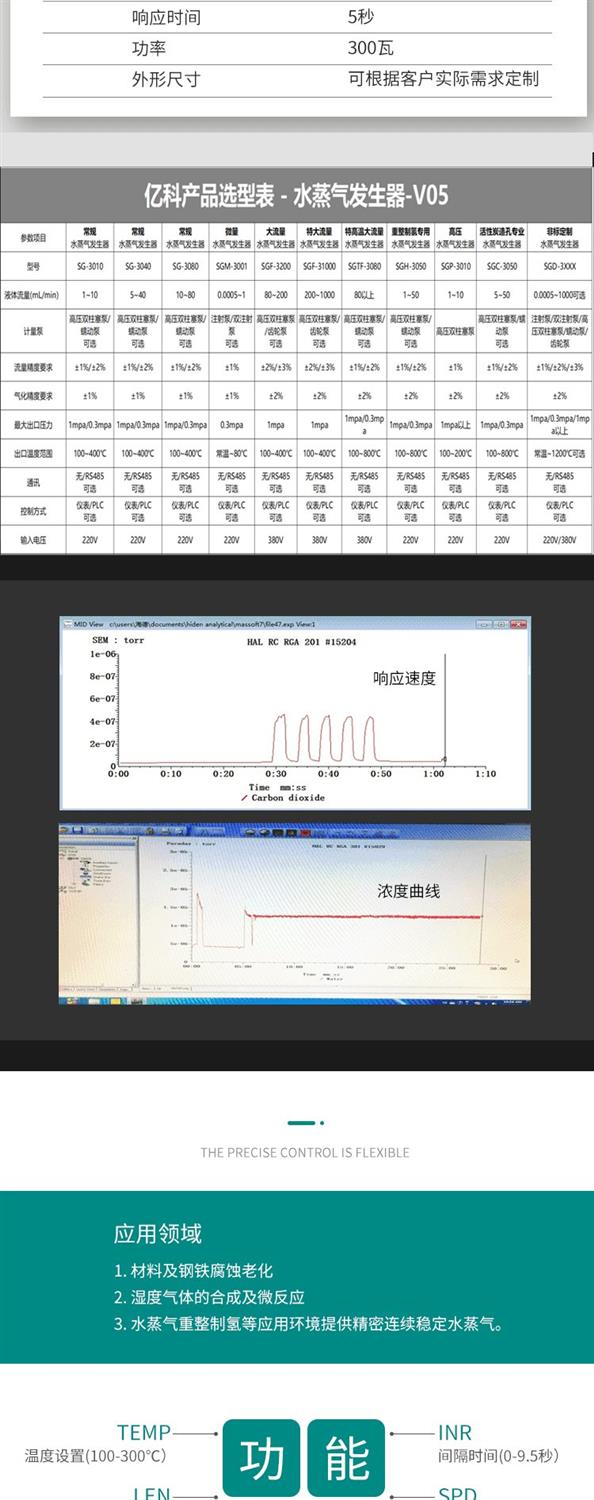This screenshot has height=1500, width=594.
Task: Click the green 功 tile
Action: coord(261,1457)
